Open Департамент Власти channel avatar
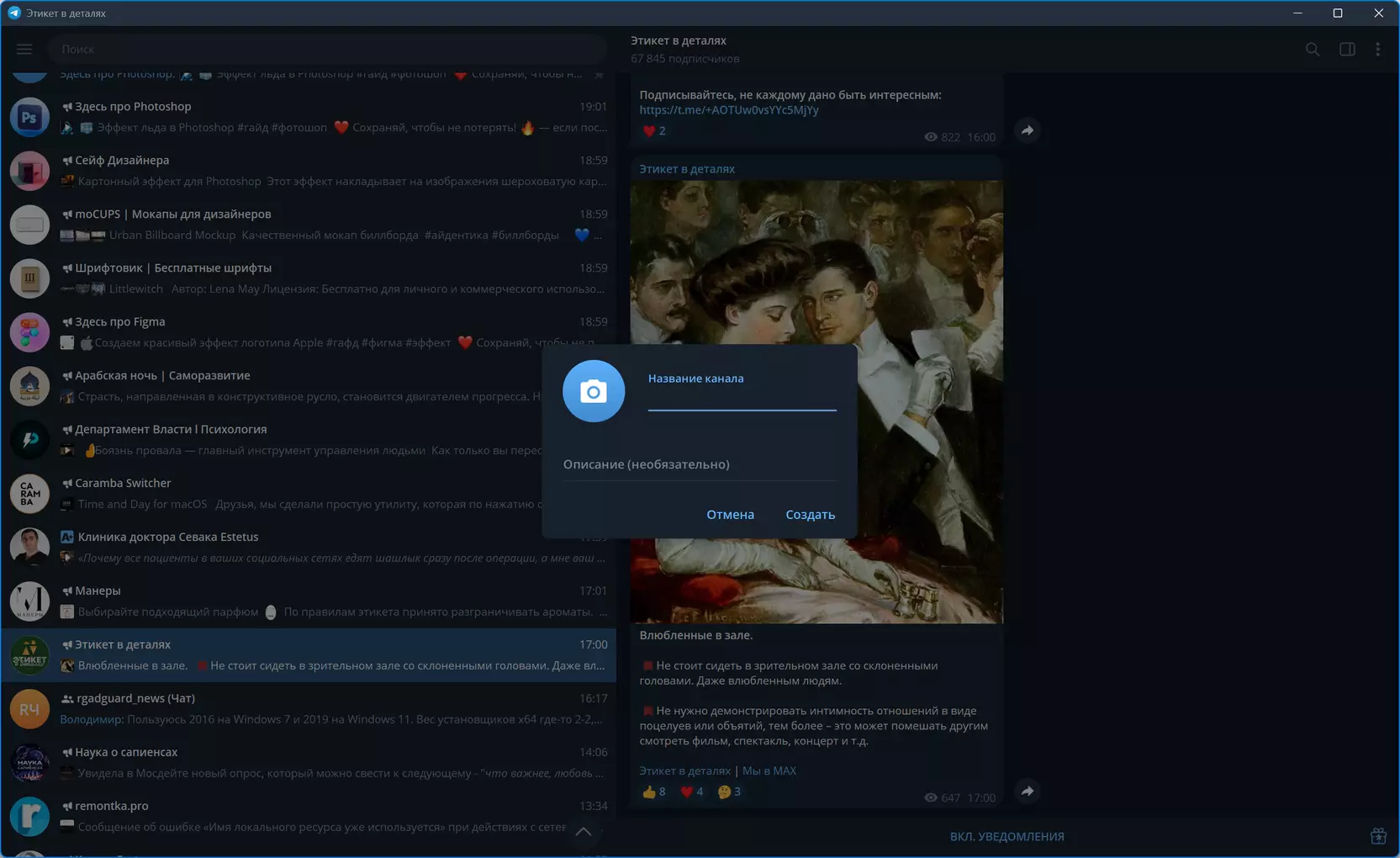The width and height of the screenshot is (1400, 858). click(x=29, y=440)
